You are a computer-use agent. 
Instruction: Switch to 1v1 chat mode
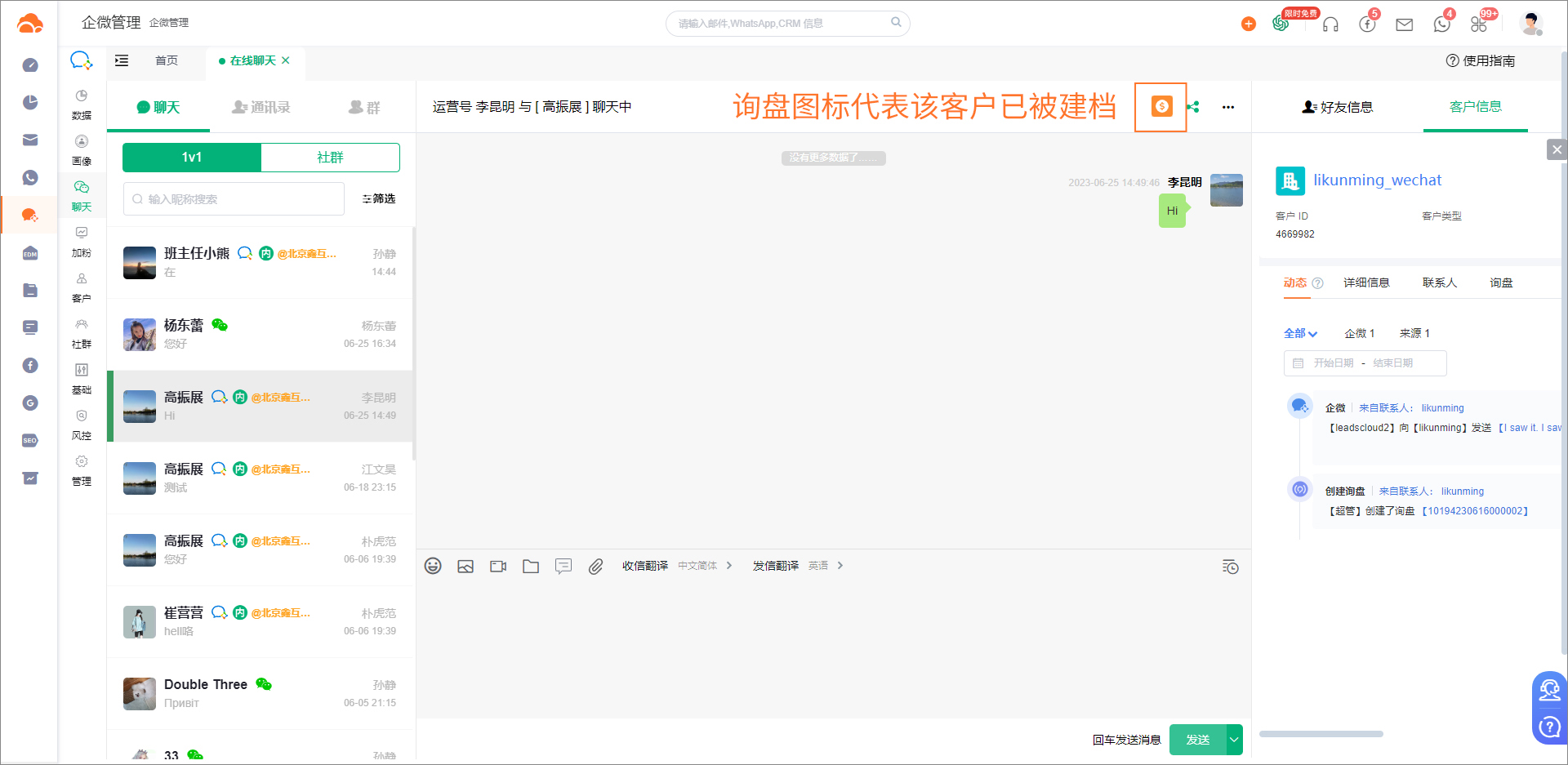192,158
